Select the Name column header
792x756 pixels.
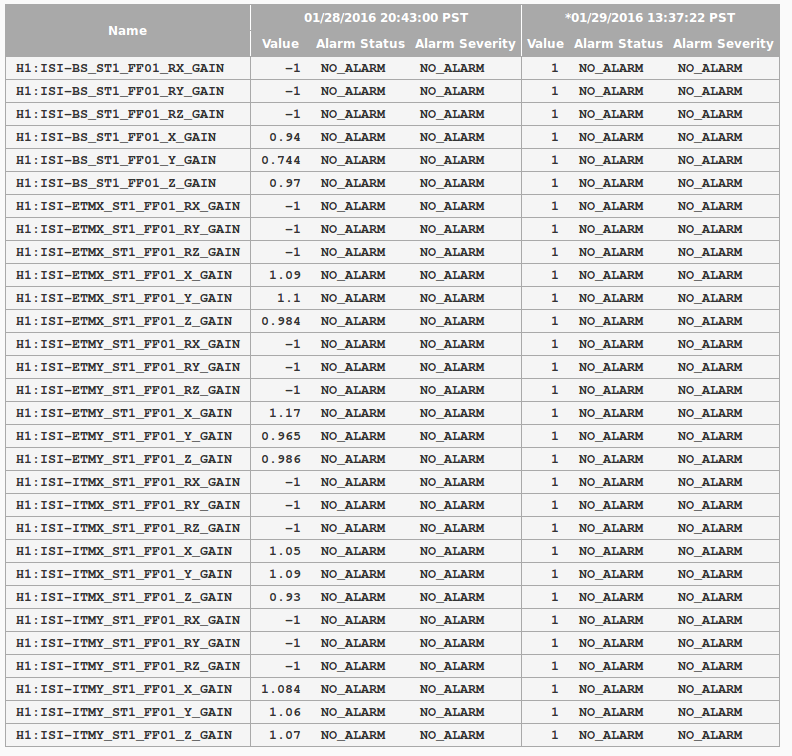(x=128, y=31)
